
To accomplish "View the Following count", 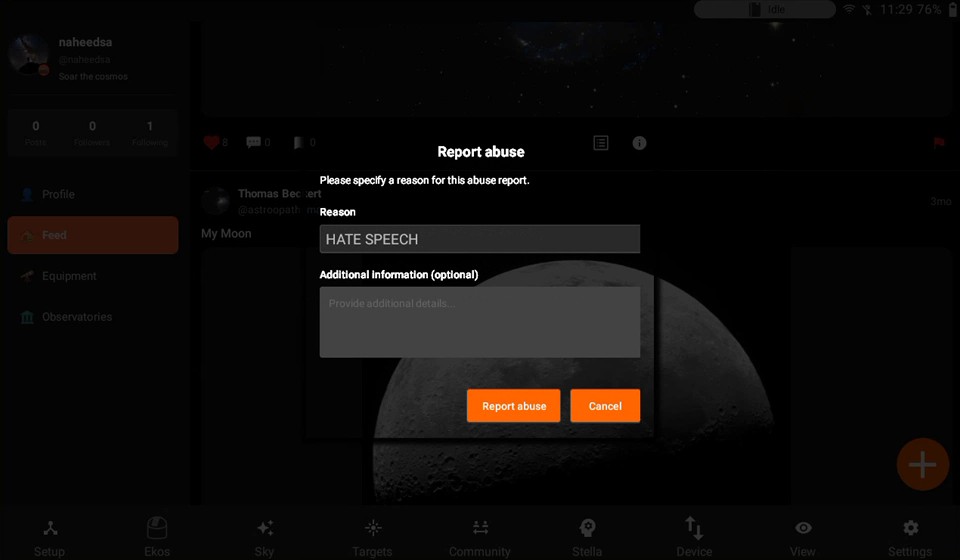I will click(149, 133).
